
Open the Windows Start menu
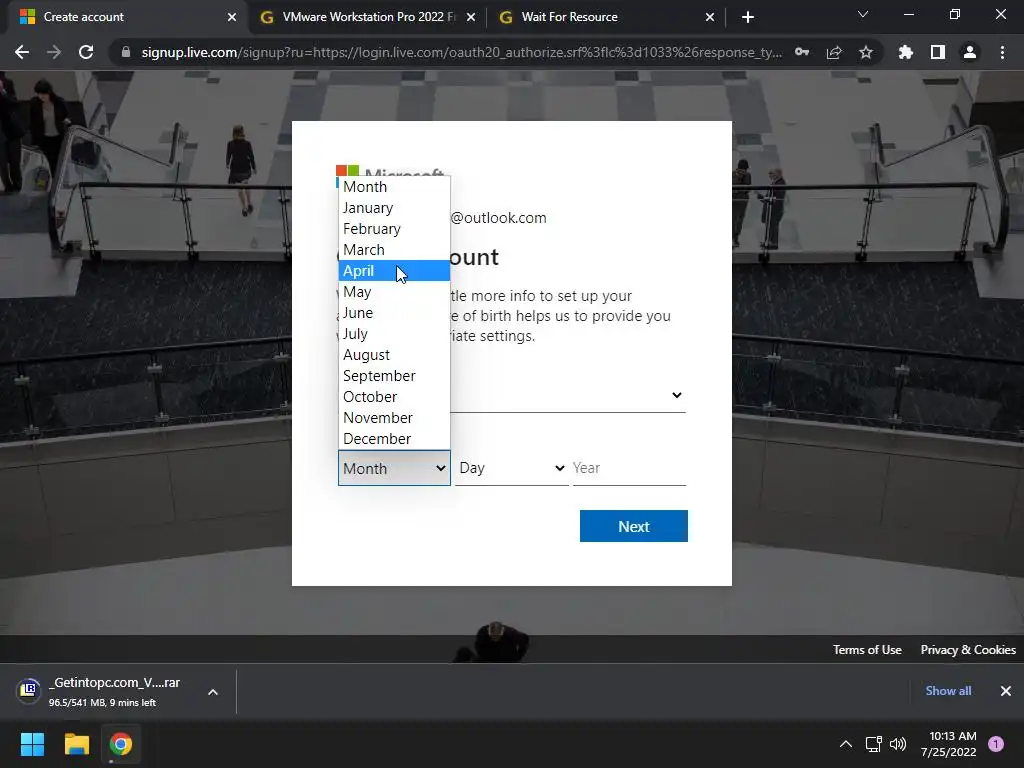(x=32, y=744)
